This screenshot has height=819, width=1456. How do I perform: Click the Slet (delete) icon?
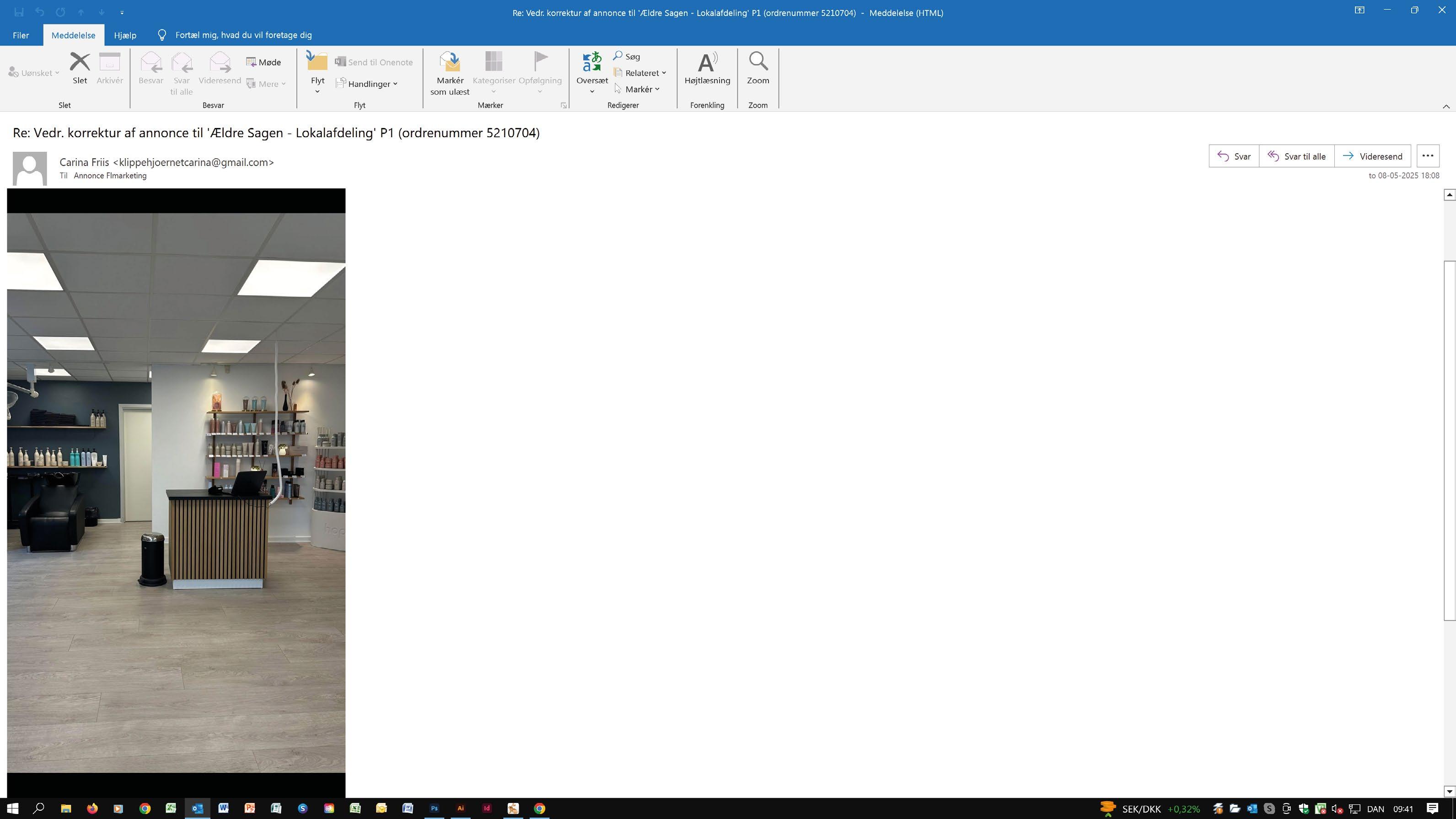click(80, 62)
